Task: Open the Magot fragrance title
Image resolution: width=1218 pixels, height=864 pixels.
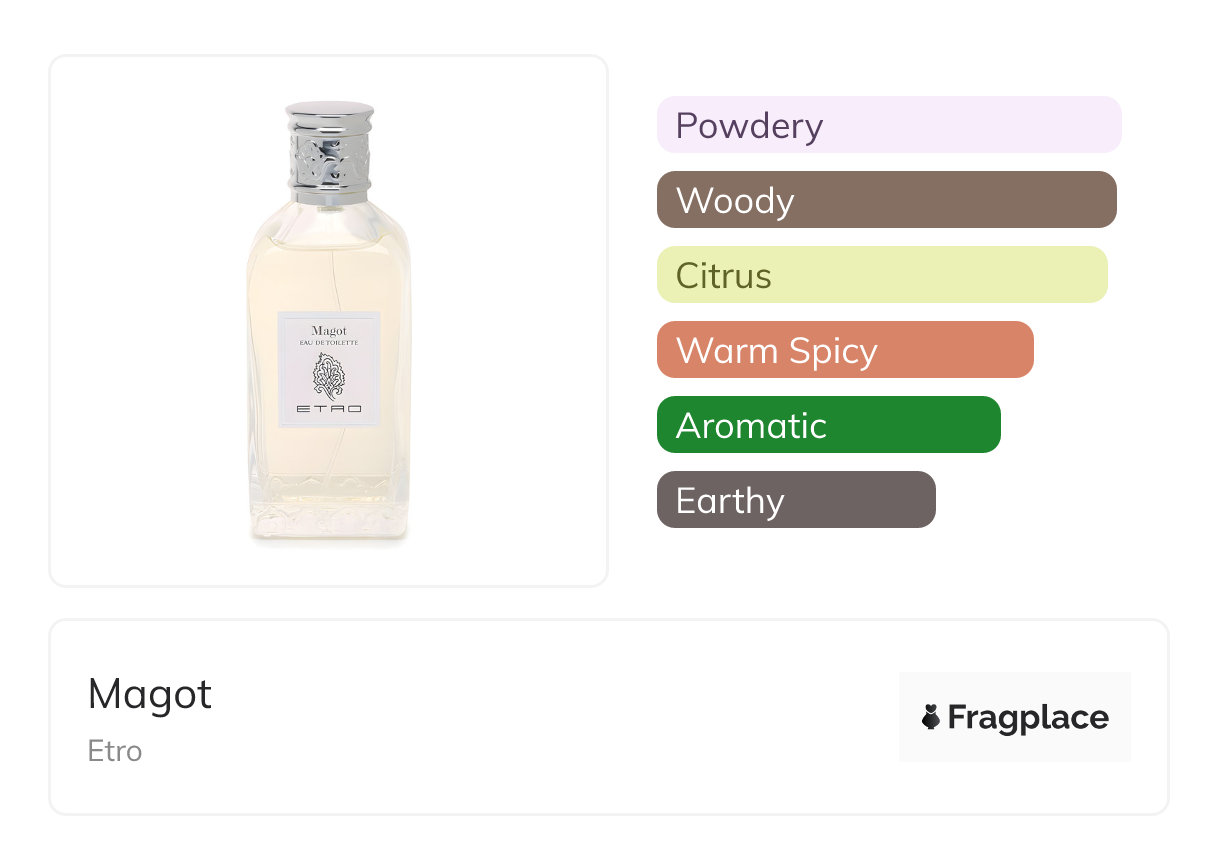Action: (x=150, y=694)
